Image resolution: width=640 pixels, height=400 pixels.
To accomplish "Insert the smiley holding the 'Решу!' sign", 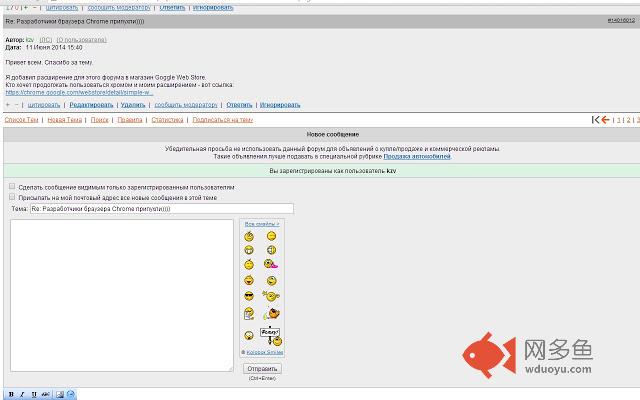I will pyautogui.click(x=271, y=336).
